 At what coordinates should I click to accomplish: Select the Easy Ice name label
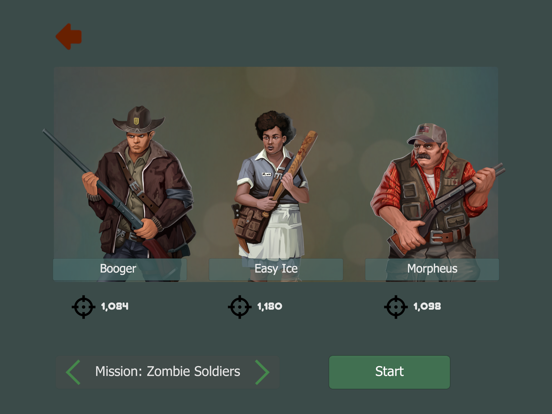point(276,269)
